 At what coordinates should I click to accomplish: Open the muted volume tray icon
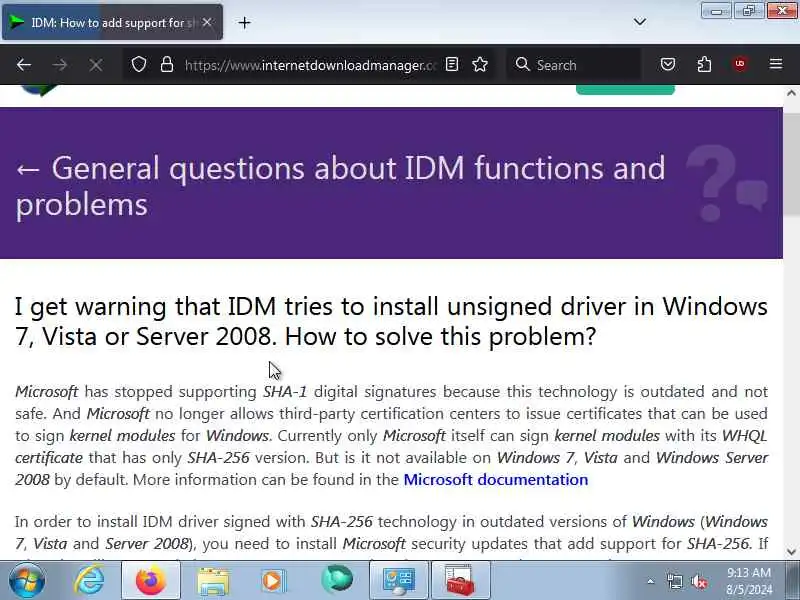698,582
